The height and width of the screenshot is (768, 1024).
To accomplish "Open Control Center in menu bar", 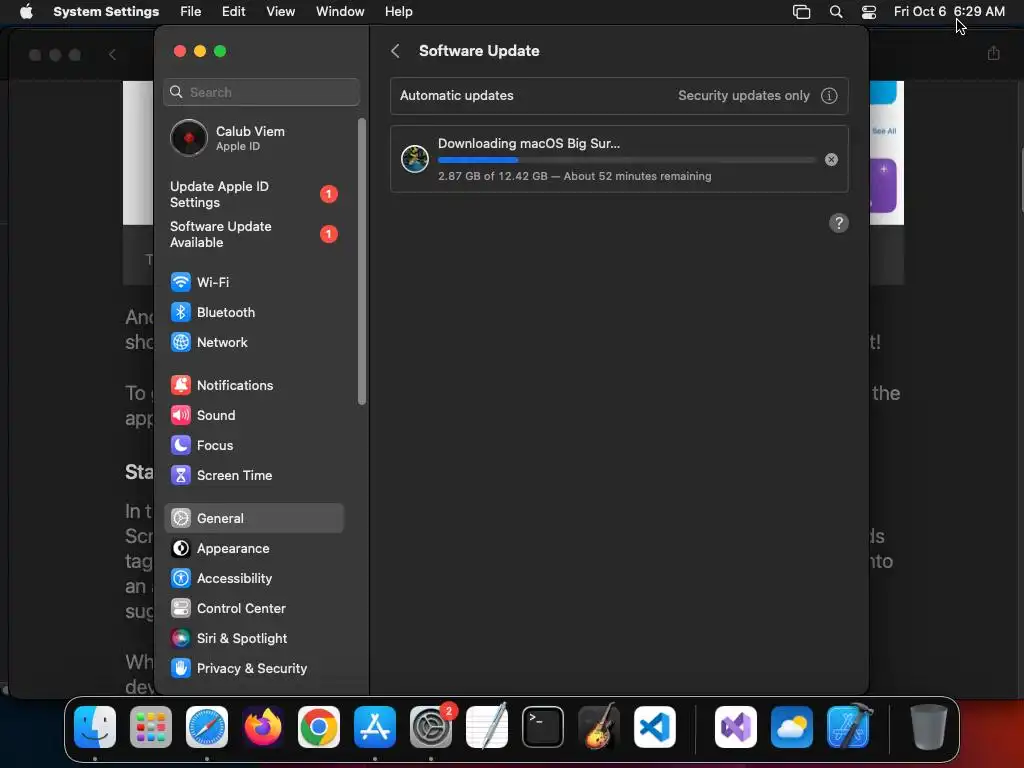I will pyautogui.click(x=869, y=12).
